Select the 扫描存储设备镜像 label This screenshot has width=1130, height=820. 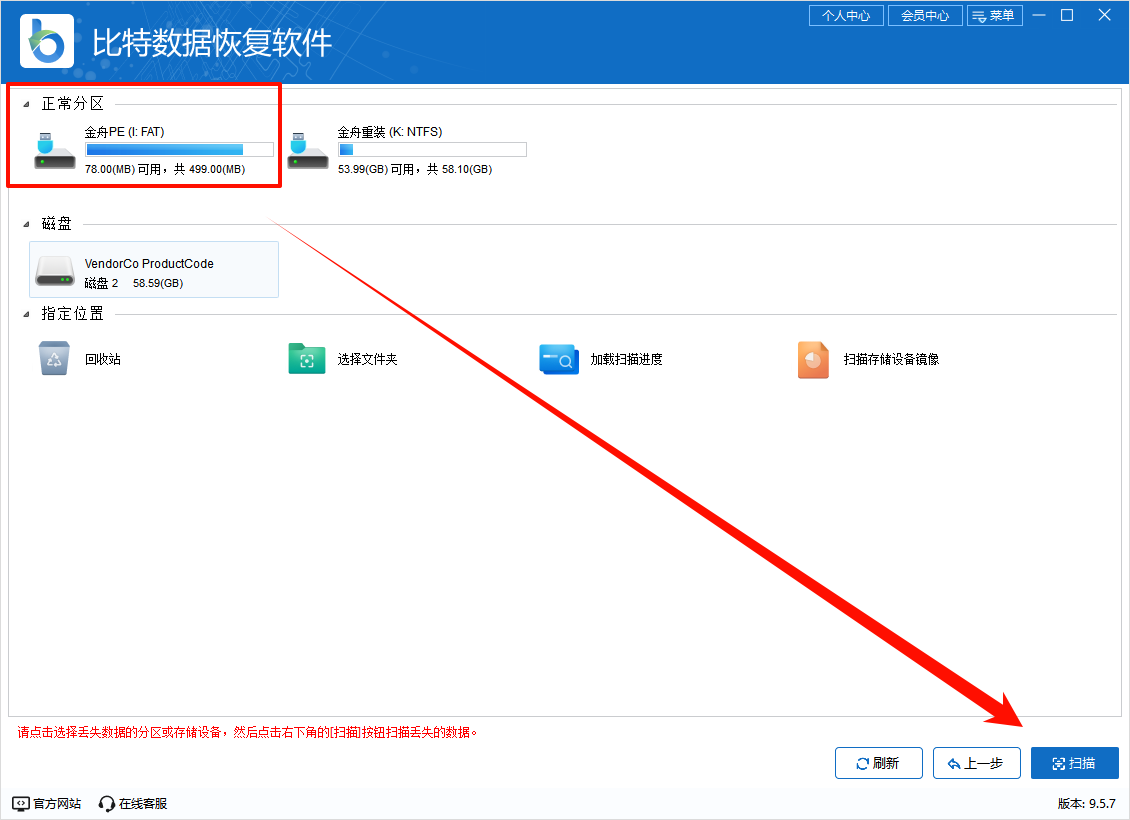(x=891, y=359)
